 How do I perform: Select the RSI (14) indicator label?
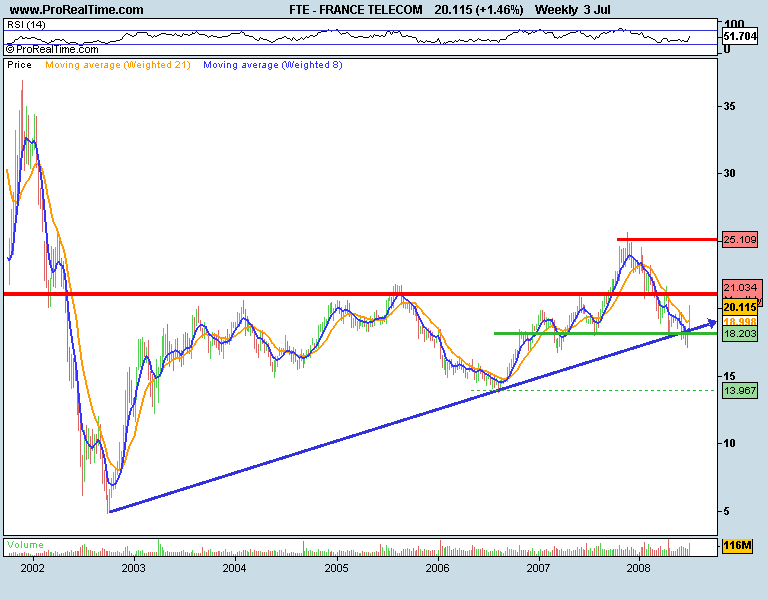point(26,24)
